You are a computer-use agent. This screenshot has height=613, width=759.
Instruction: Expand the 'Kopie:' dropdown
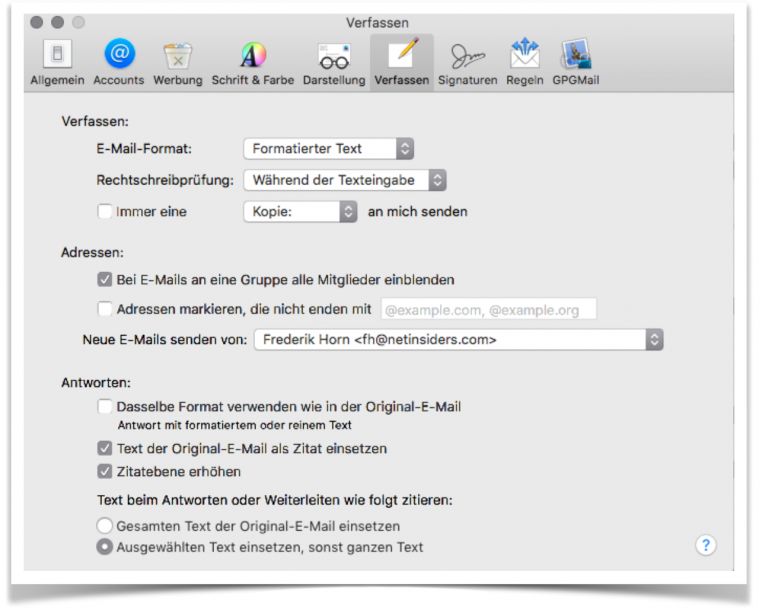coord(300,211)
